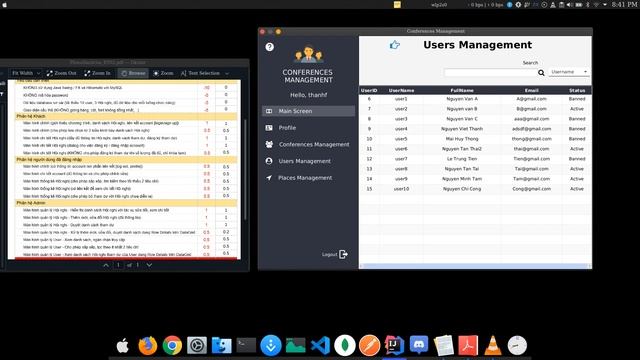Open the system monitor graph dock icon

coord(296,345)
